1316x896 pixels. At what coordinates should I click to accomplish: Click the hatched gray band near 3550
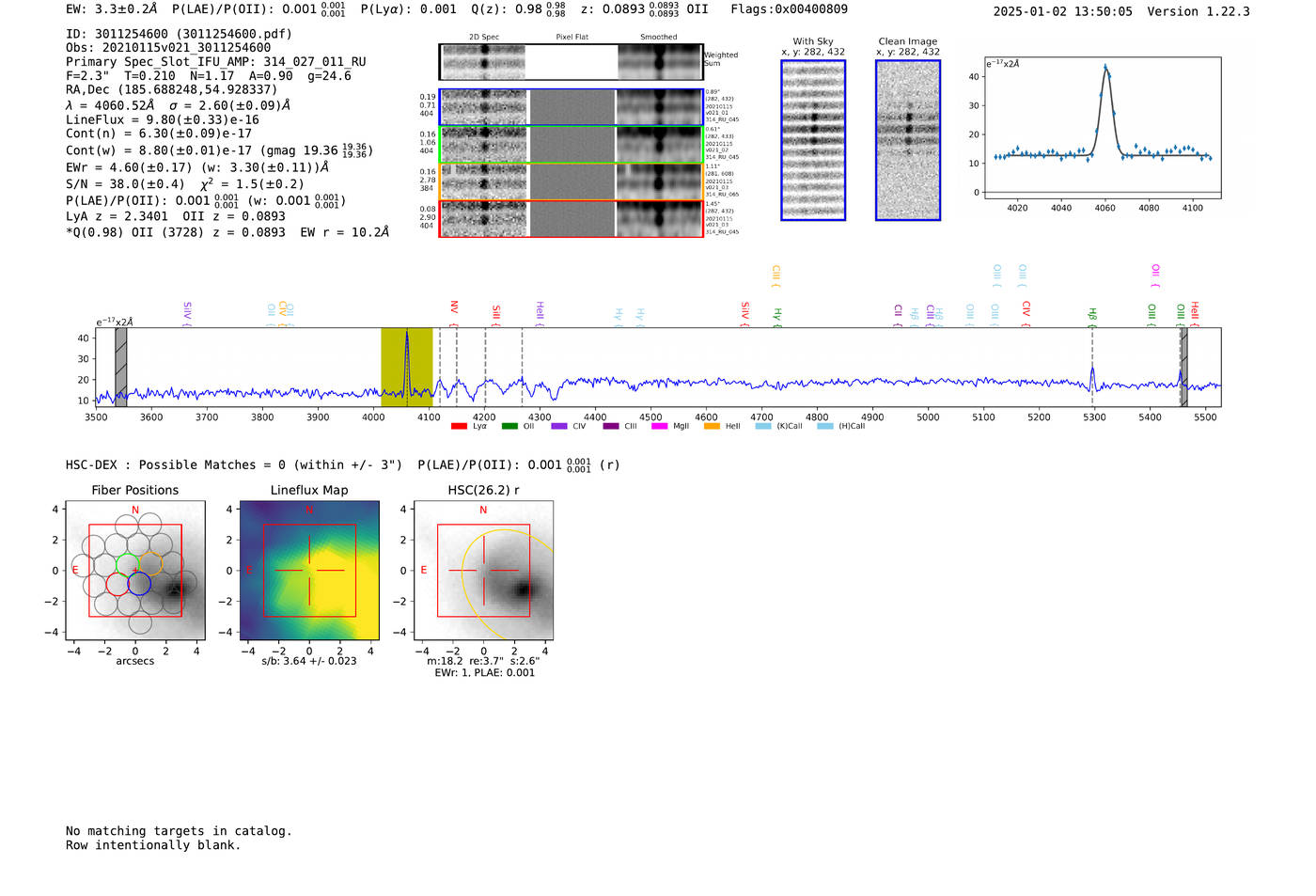coord(120,367)
